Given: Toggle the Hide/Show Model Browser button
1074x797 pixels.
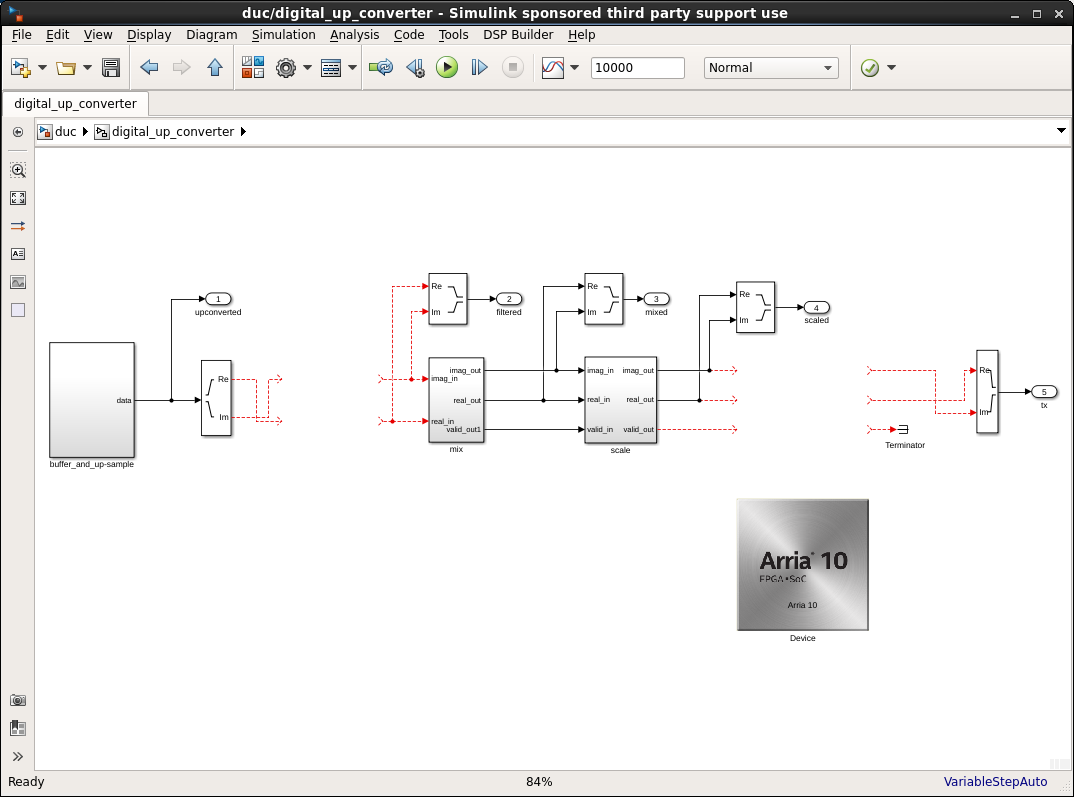Looking at the screenshot, I should coord(18,132).
